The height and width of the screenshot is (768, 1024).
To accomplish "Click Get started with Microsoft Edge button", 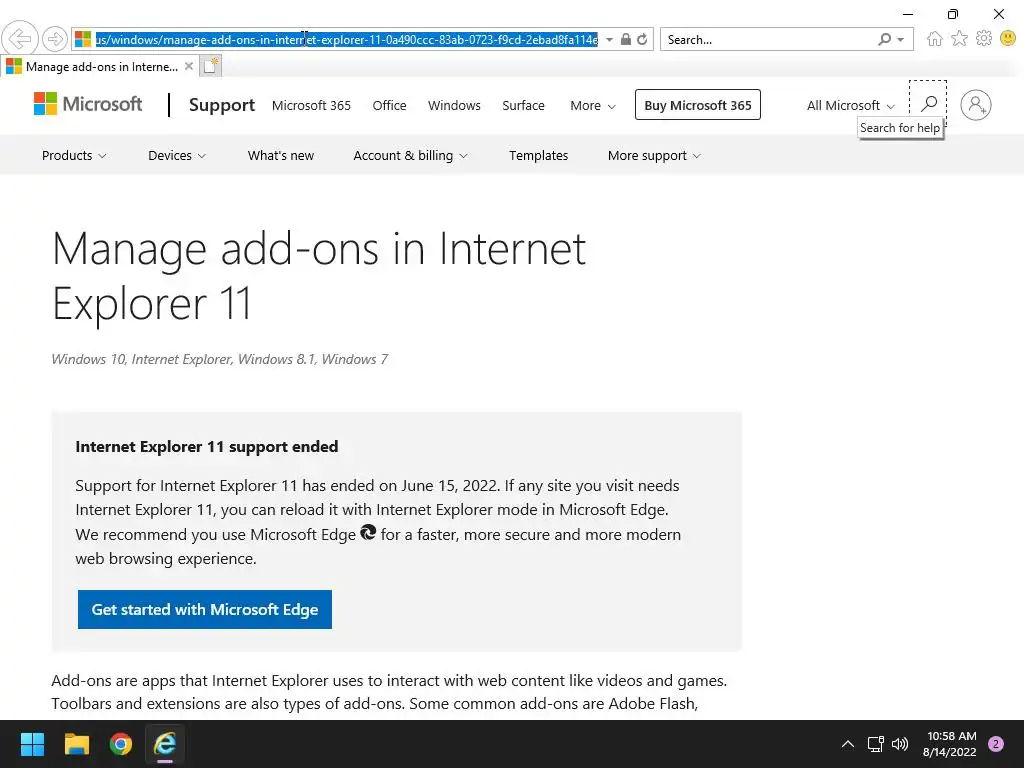I will coord(204,609).
